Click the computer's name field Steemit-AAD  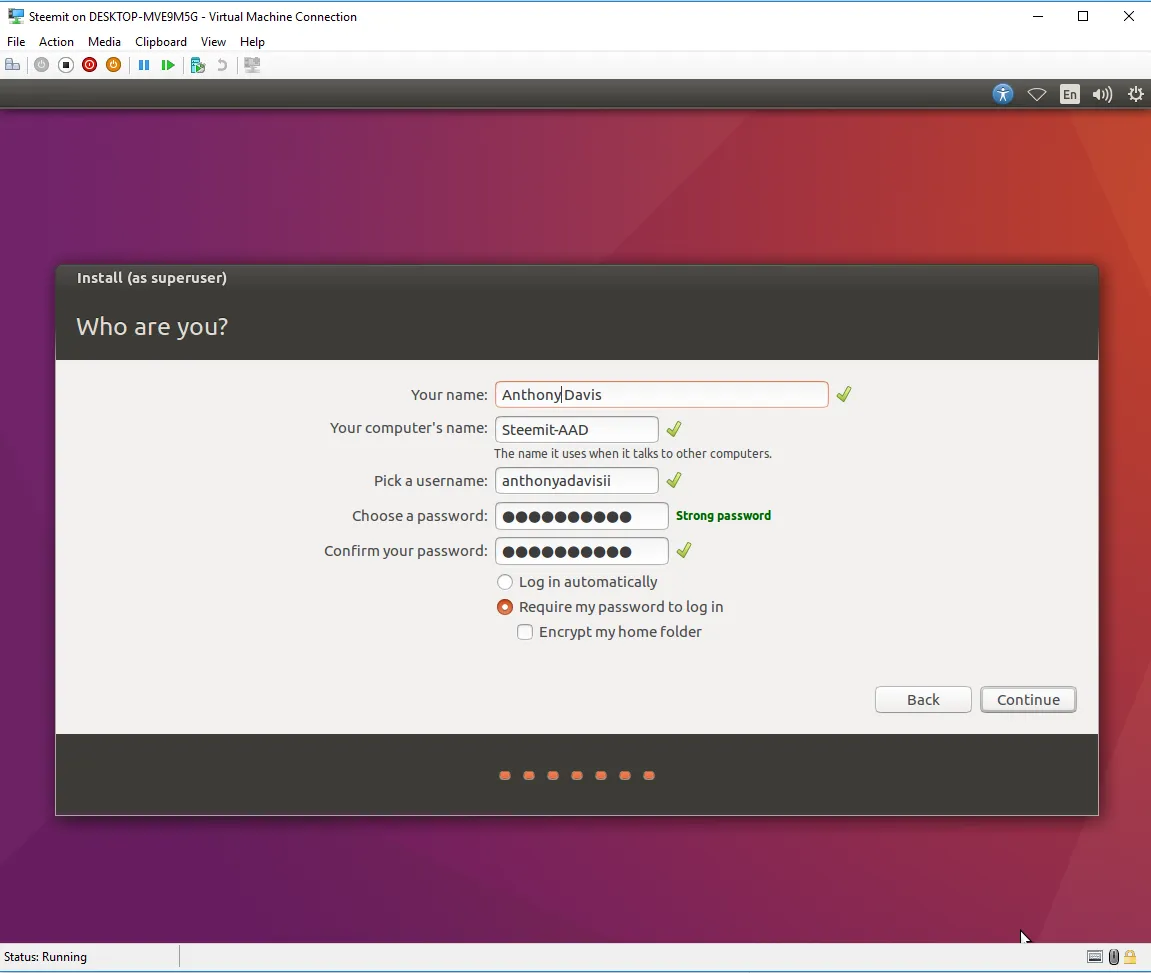pyautogui.click(x=576, y=429)
